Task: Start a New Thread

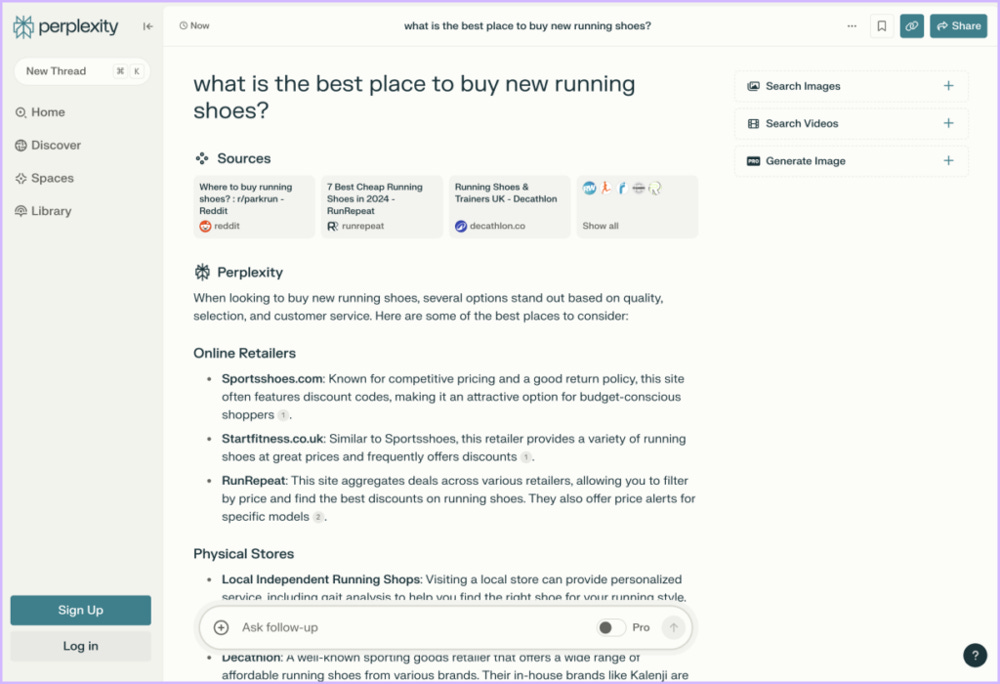Action: 82,71
